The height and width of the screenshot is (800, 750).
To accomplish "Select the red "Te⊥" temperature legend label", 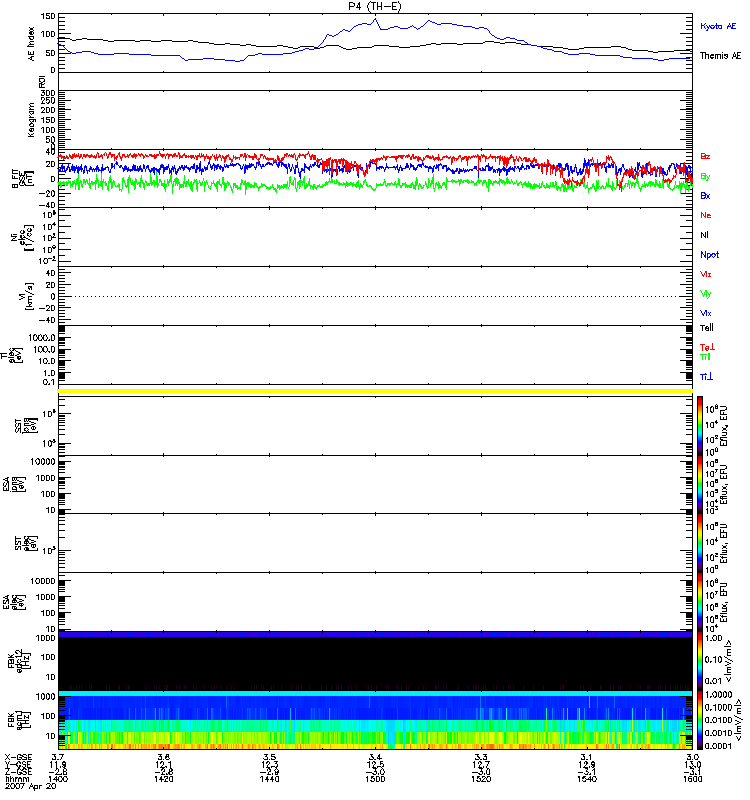I will [707, 347].
